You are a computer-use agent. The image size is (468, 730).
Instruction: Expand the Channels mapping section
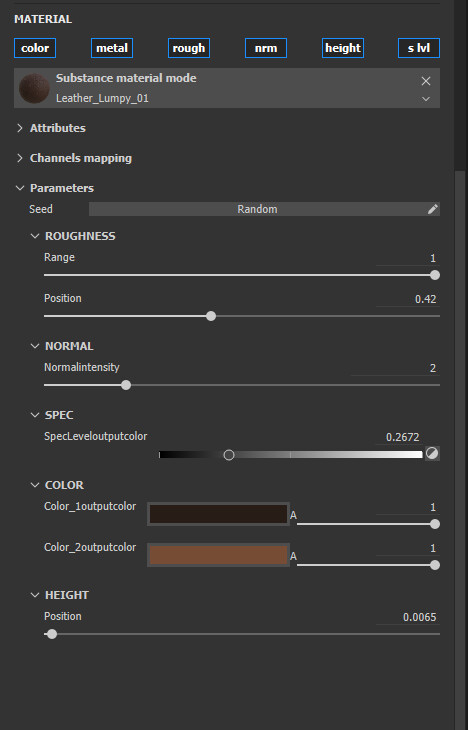pyautogui.click(x=20, y=158)
